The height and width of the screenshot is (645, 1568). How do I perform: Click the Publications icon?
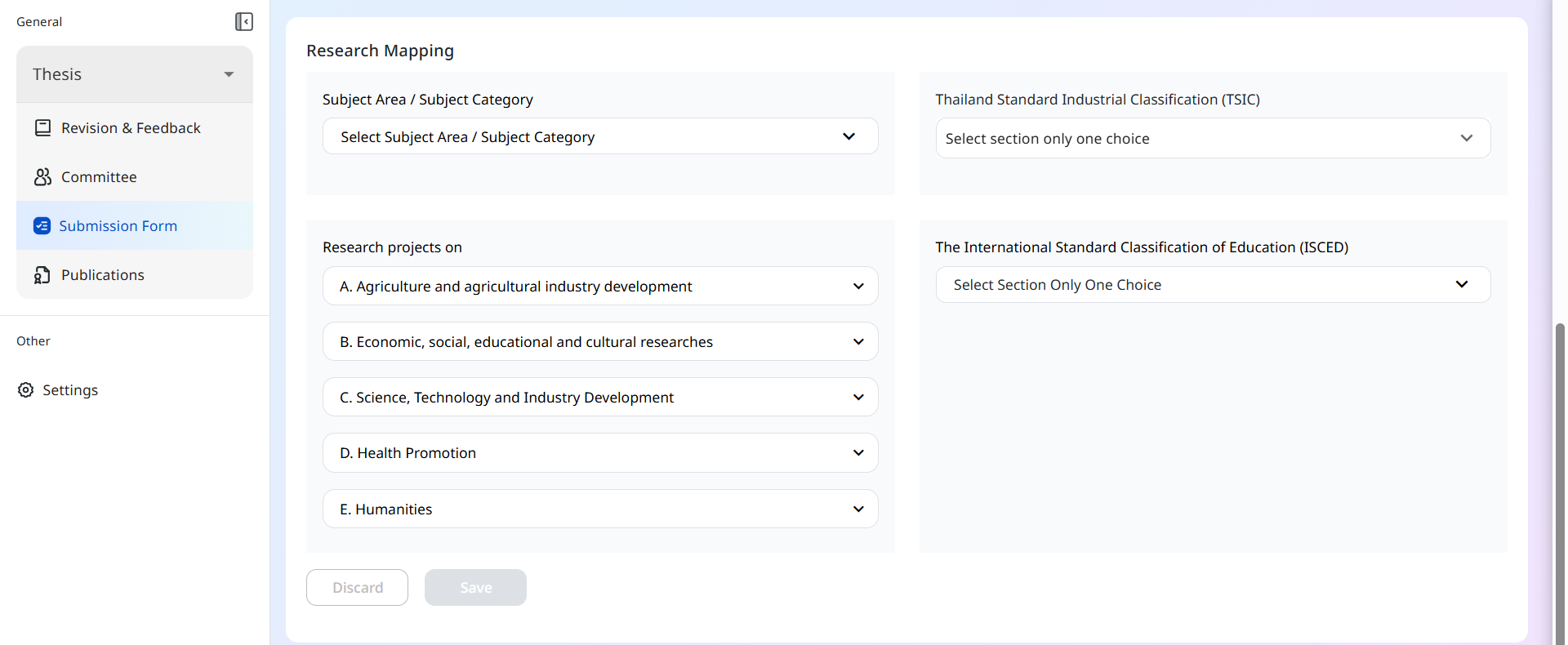(x=42, y=275)
